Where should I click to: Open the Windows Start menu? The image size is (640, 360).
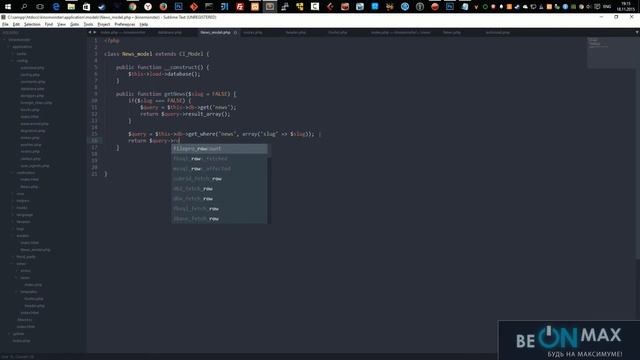(8, 7)
